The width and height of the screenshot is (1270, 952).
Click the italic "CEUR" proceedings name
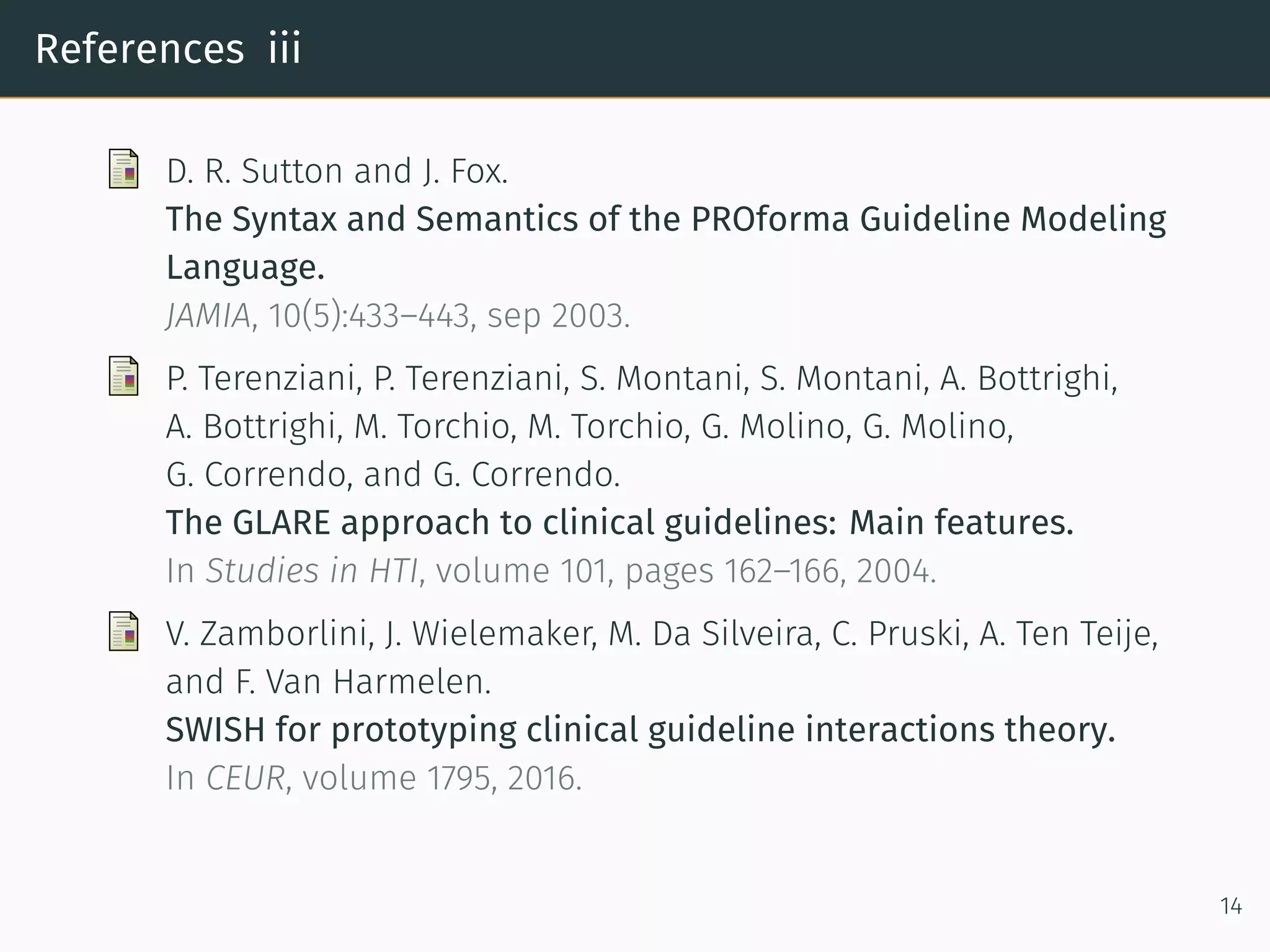(x=245, y=778)
